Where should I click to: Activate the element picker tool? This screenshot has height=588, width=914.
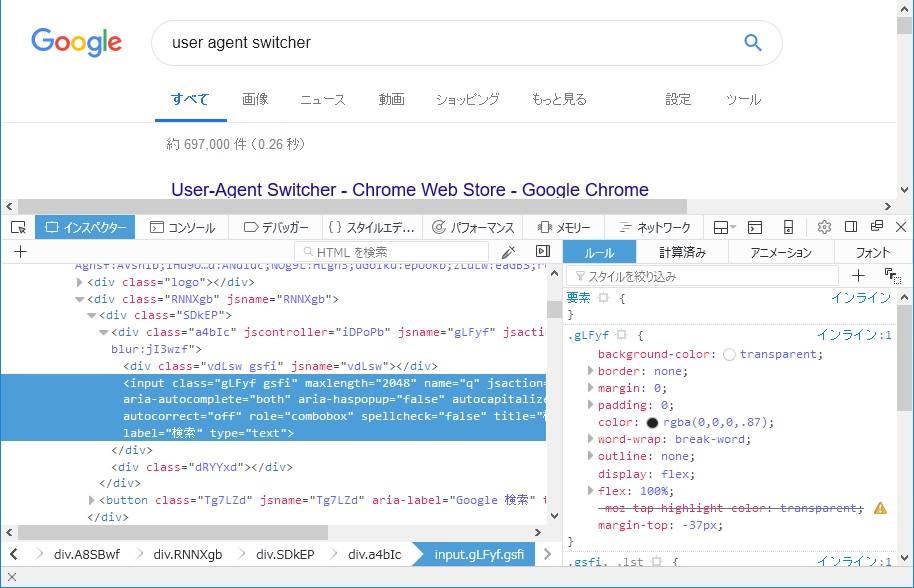18,228
